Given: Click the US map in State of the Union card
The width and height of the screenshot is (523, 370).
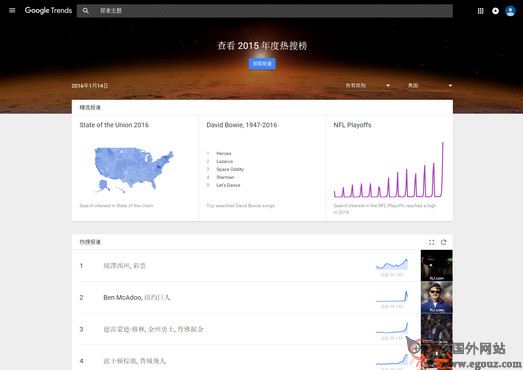Looking at the screenshot, I should [134, 170].
